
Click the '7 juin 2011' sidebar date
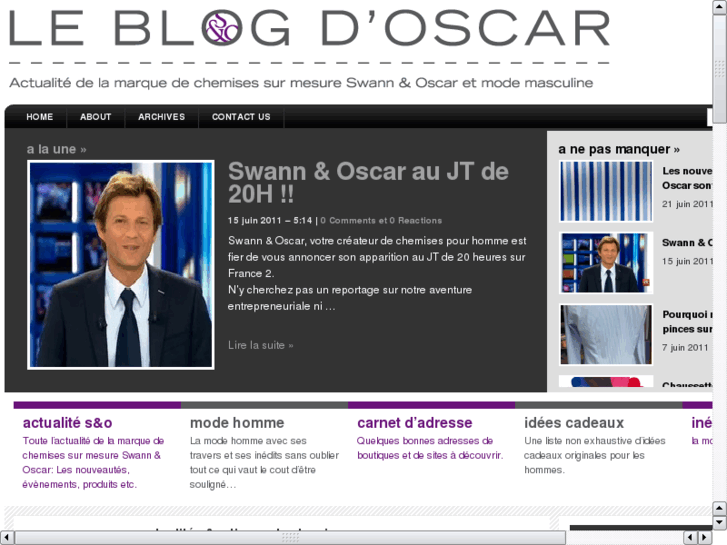pos(685,347)
